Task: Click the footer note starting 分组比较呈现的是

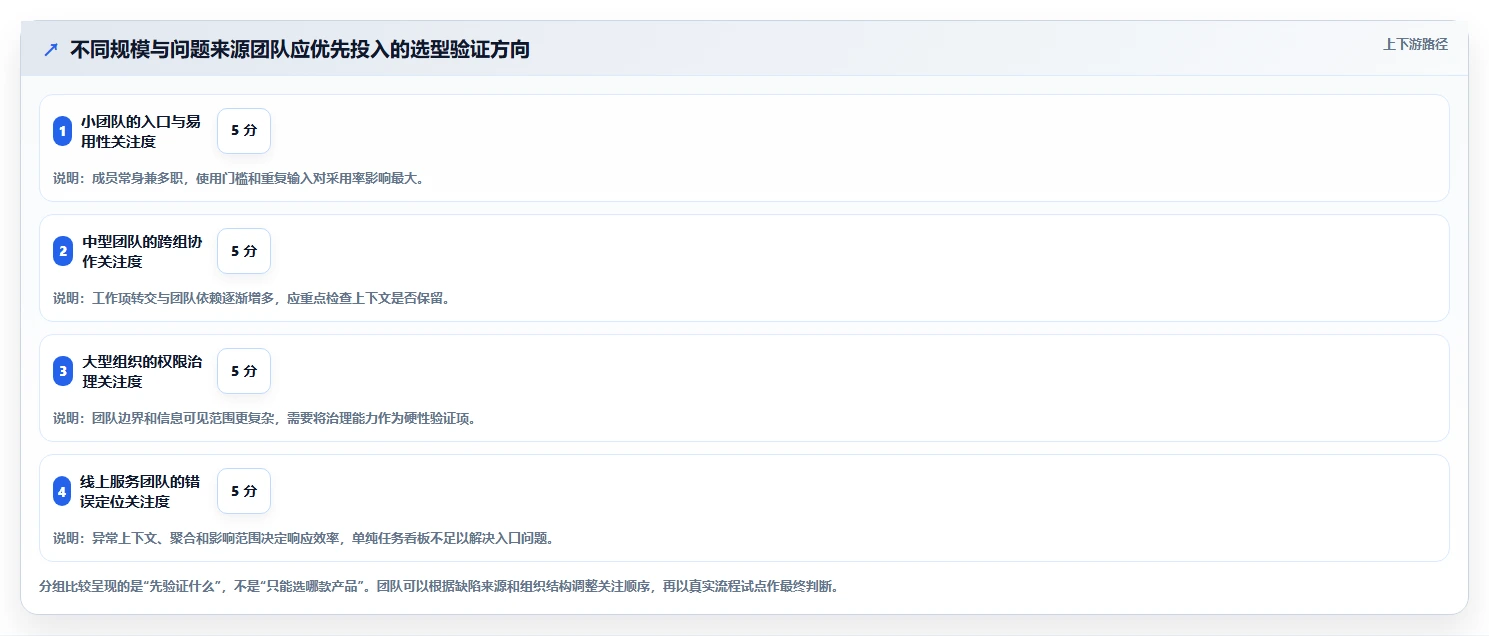Action: (x=438, y=586)
